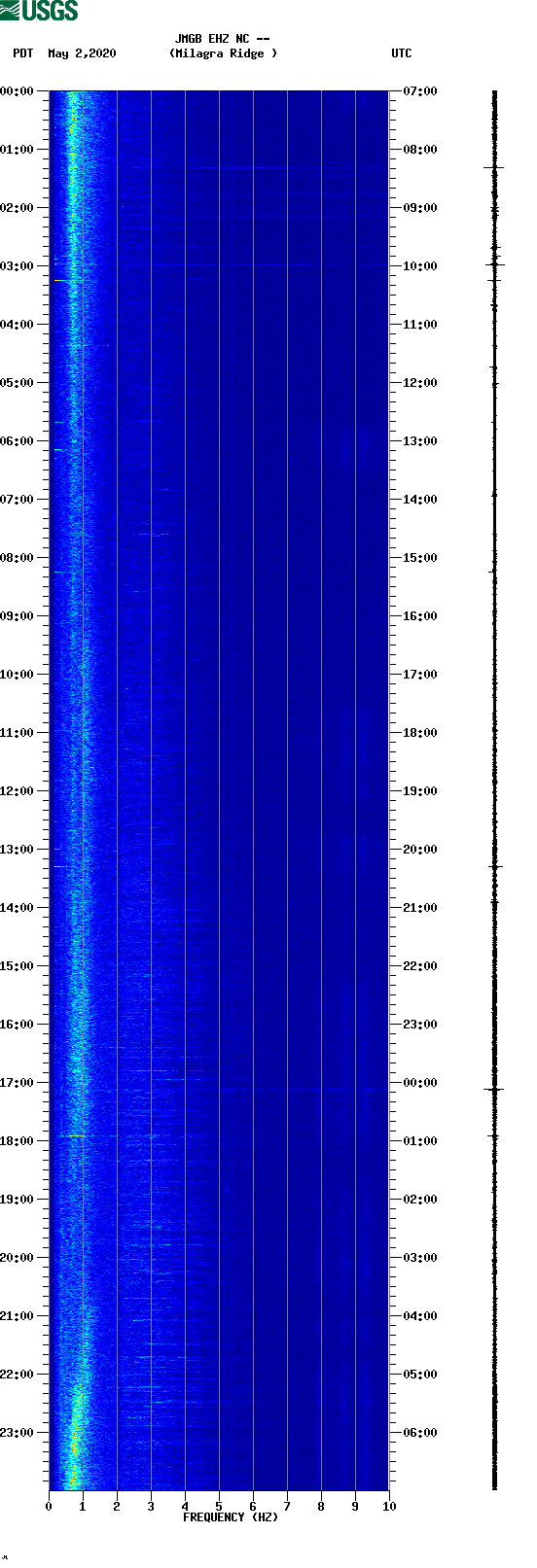
Task: Click the 10:00 UTC time label
Action: 420,266
